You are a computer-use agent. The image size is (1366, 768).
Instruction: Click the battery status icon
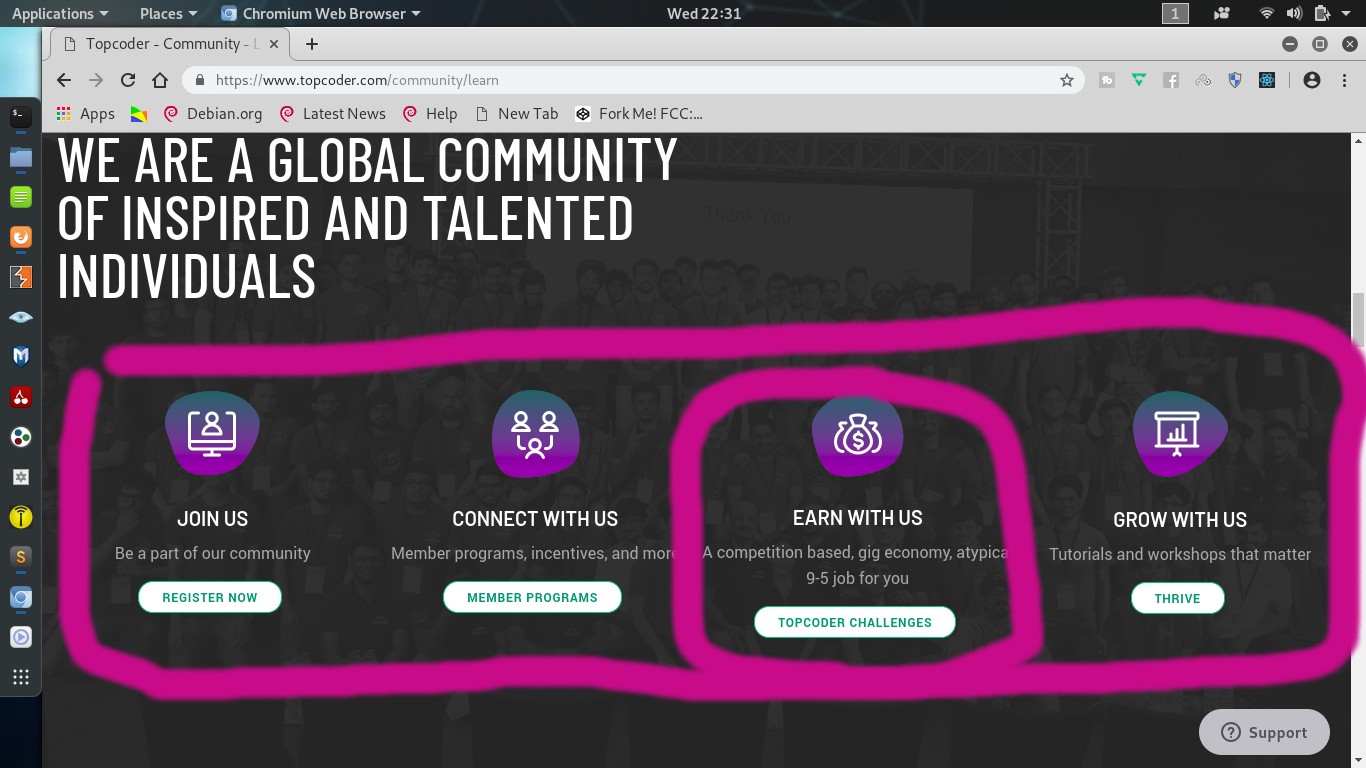tap(1322, 14)
